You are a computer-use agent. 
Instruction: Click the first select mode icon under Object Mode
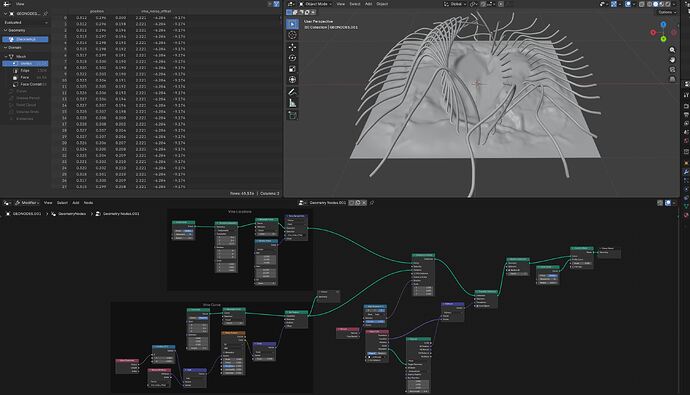click(x=289, y=12)
